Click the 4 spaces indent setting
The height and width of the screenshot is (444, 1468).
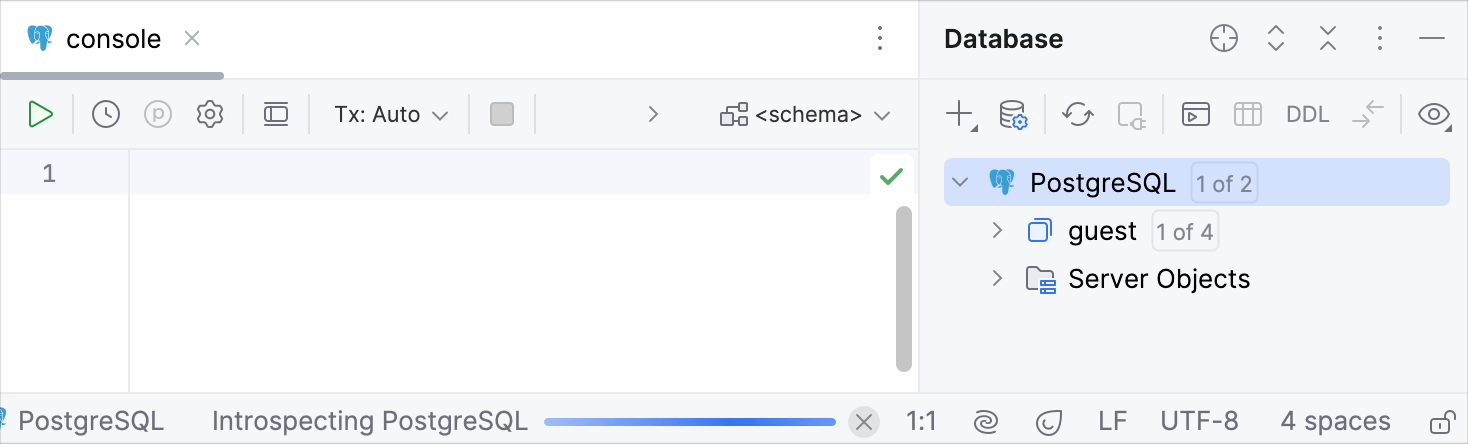1335,422
